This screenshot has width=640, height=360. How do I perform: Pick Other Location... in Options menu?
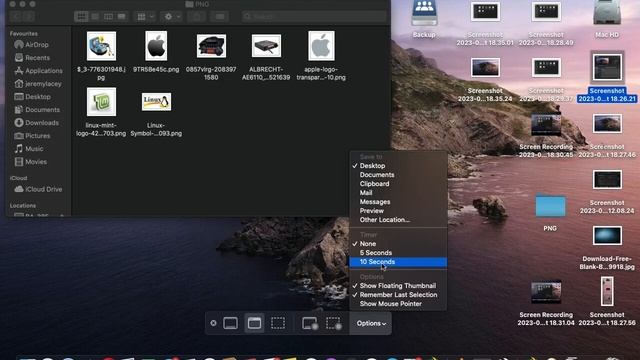click(398, 220)
